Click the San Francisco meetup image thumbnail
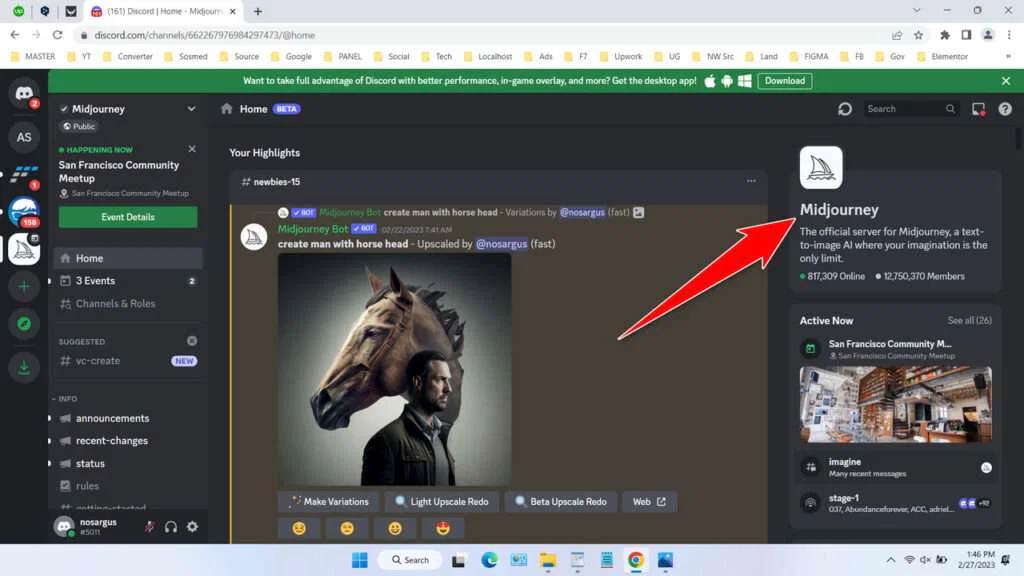The width and height of the screenshot is (1024, 576). pyautogui.click(x=895, y=404)
